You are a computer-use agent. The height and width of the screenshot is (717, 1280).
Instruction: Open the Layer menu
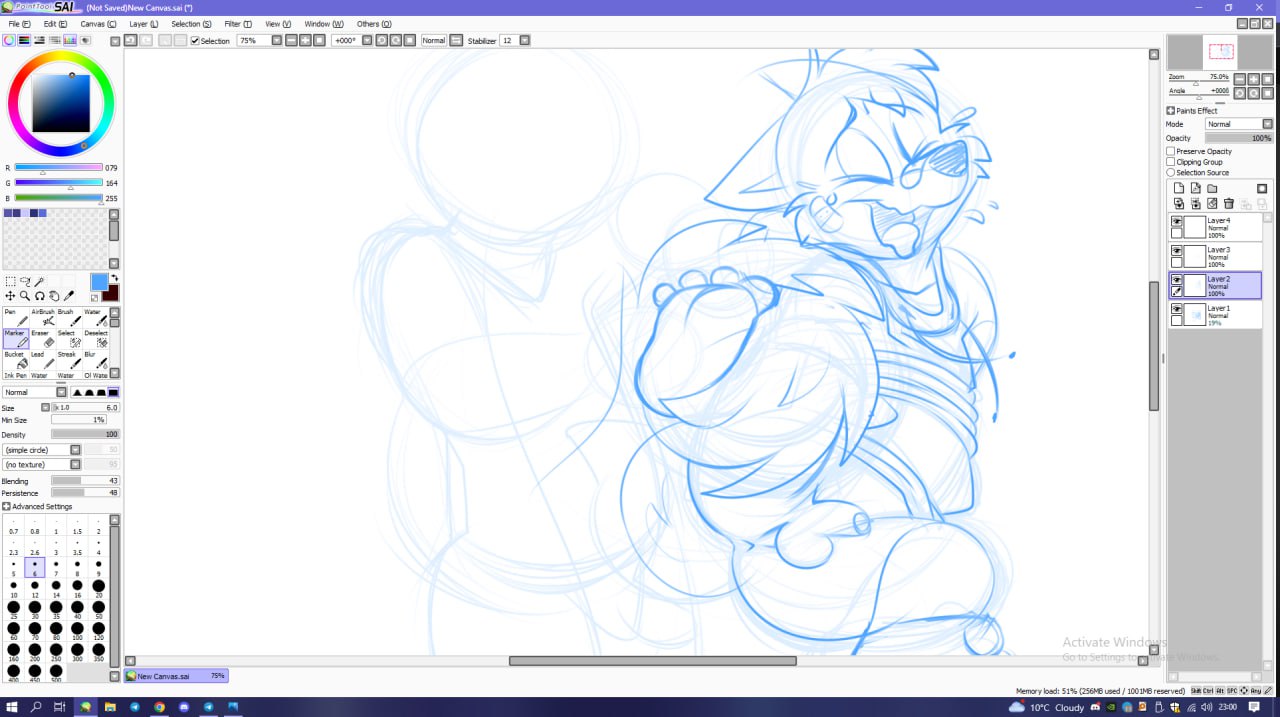coord(143,23)
